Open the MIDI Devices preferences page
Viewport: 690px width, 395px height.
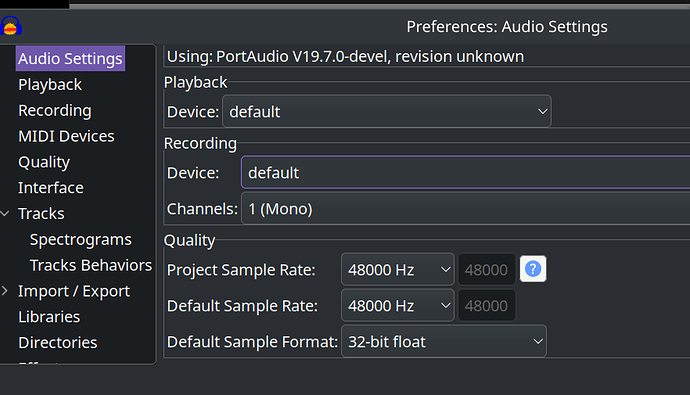coord(66,136)
